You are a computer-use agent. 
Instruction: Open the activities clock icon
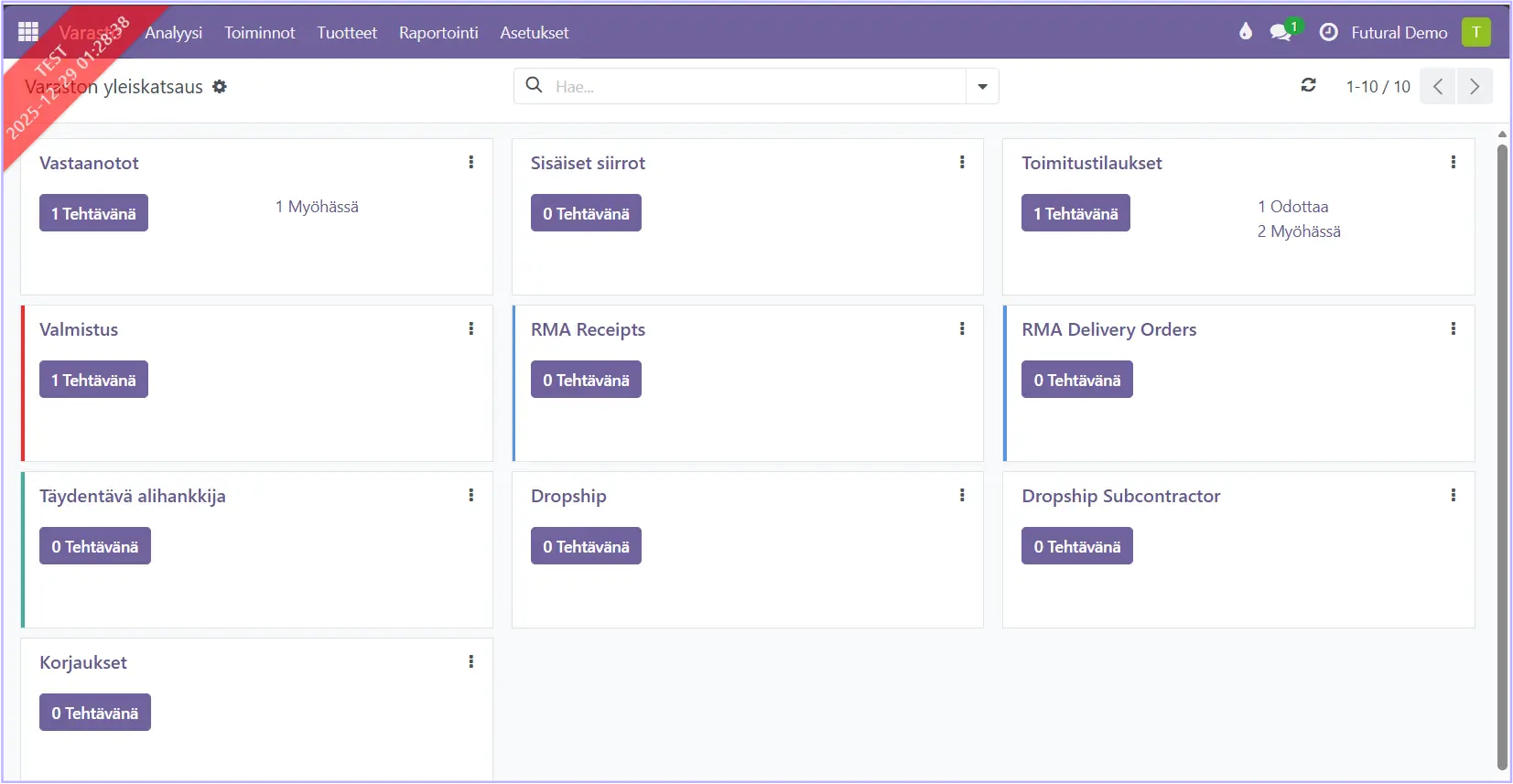point(1328,32)
